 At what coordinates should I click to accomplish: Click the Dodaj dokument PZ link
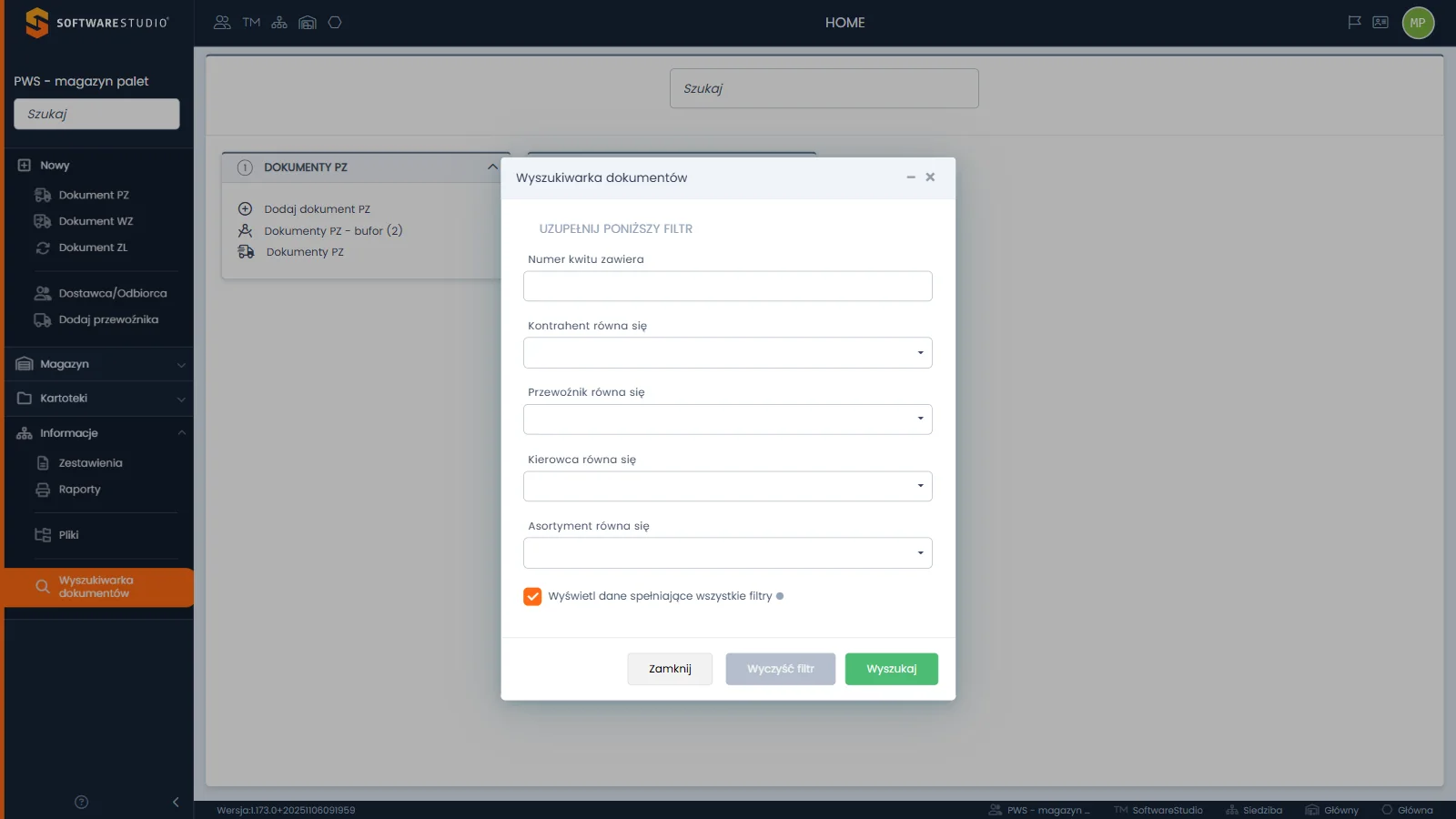click(317, 209)
